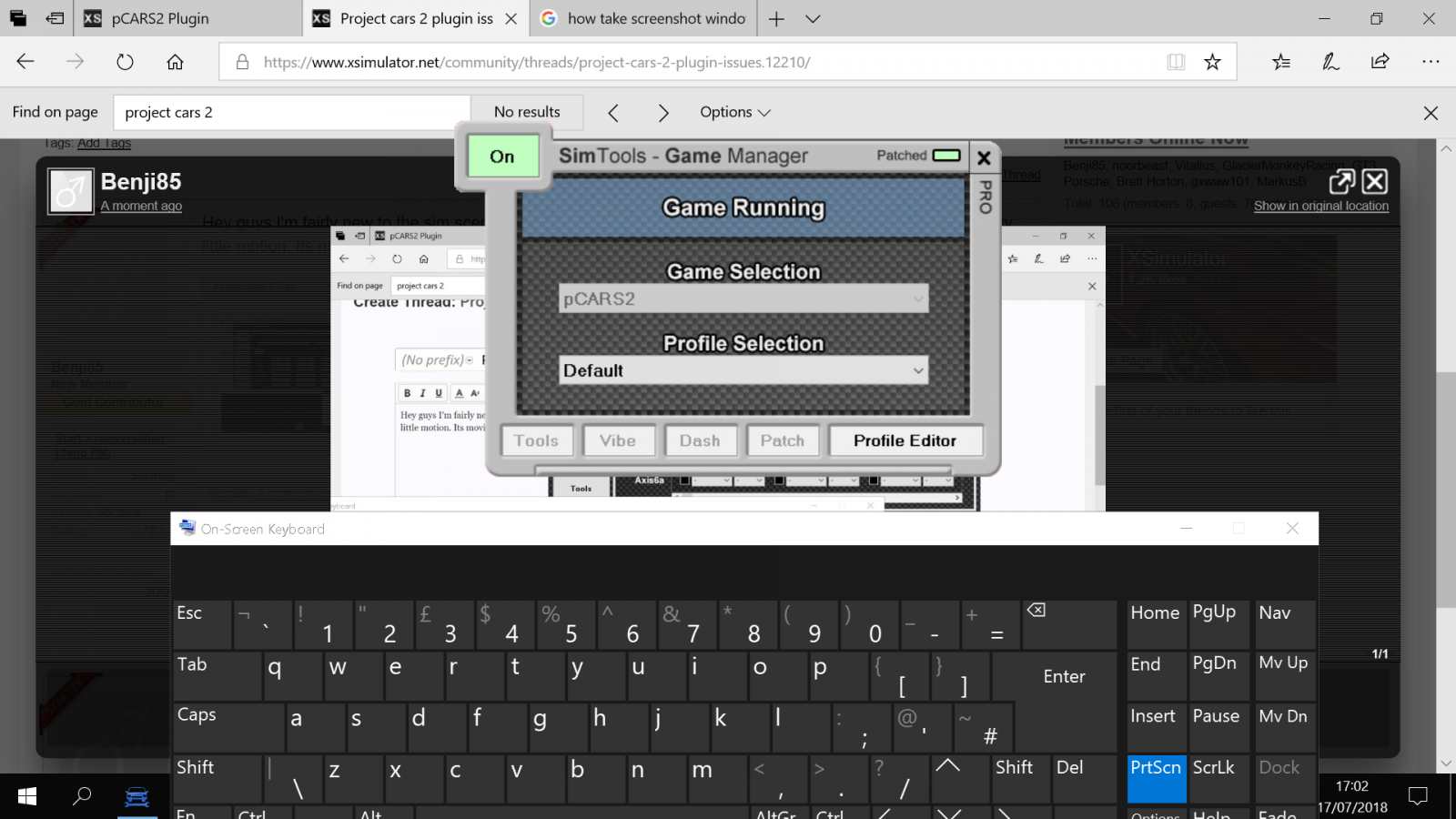Click the browser forward arrow
Viewport: 1456px width, 819px height.
(x=76, y=62)
